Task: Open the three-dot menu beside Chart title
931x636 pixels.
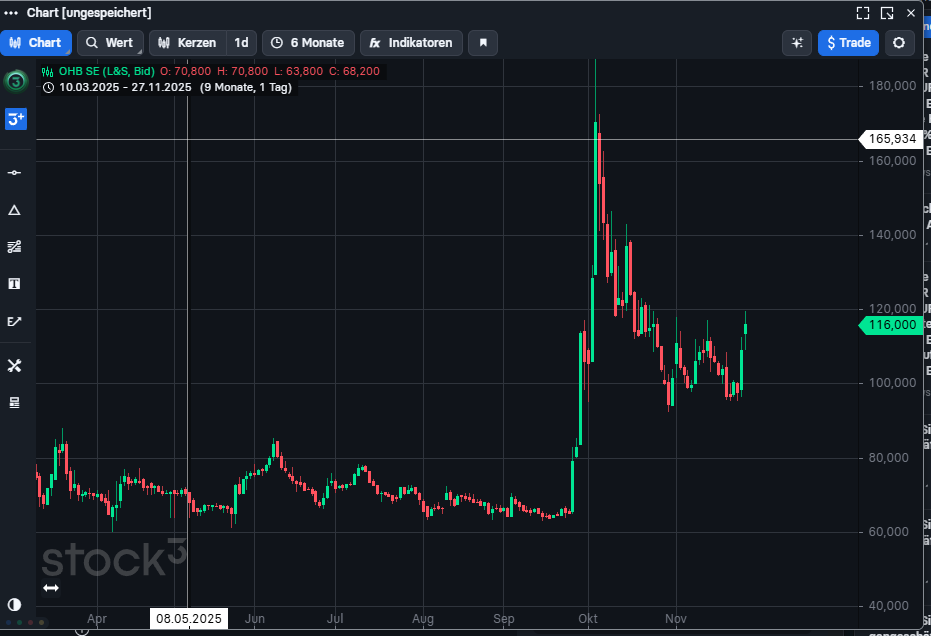Action: coord(12,13)
